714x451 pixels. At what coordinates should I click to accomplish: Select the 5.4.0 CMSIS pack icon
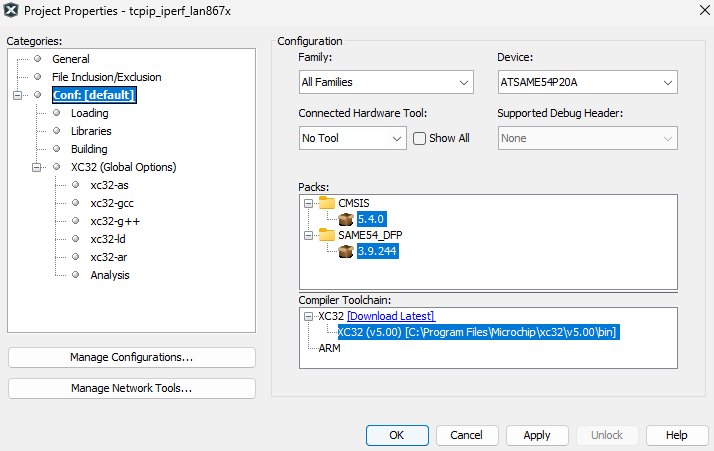pyautogui.click(x=346, y=219)
